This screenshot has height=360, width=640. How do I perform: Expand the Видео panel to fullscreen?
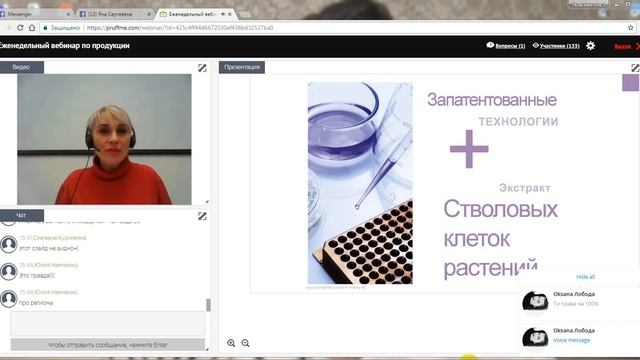[x=202, y=68]
